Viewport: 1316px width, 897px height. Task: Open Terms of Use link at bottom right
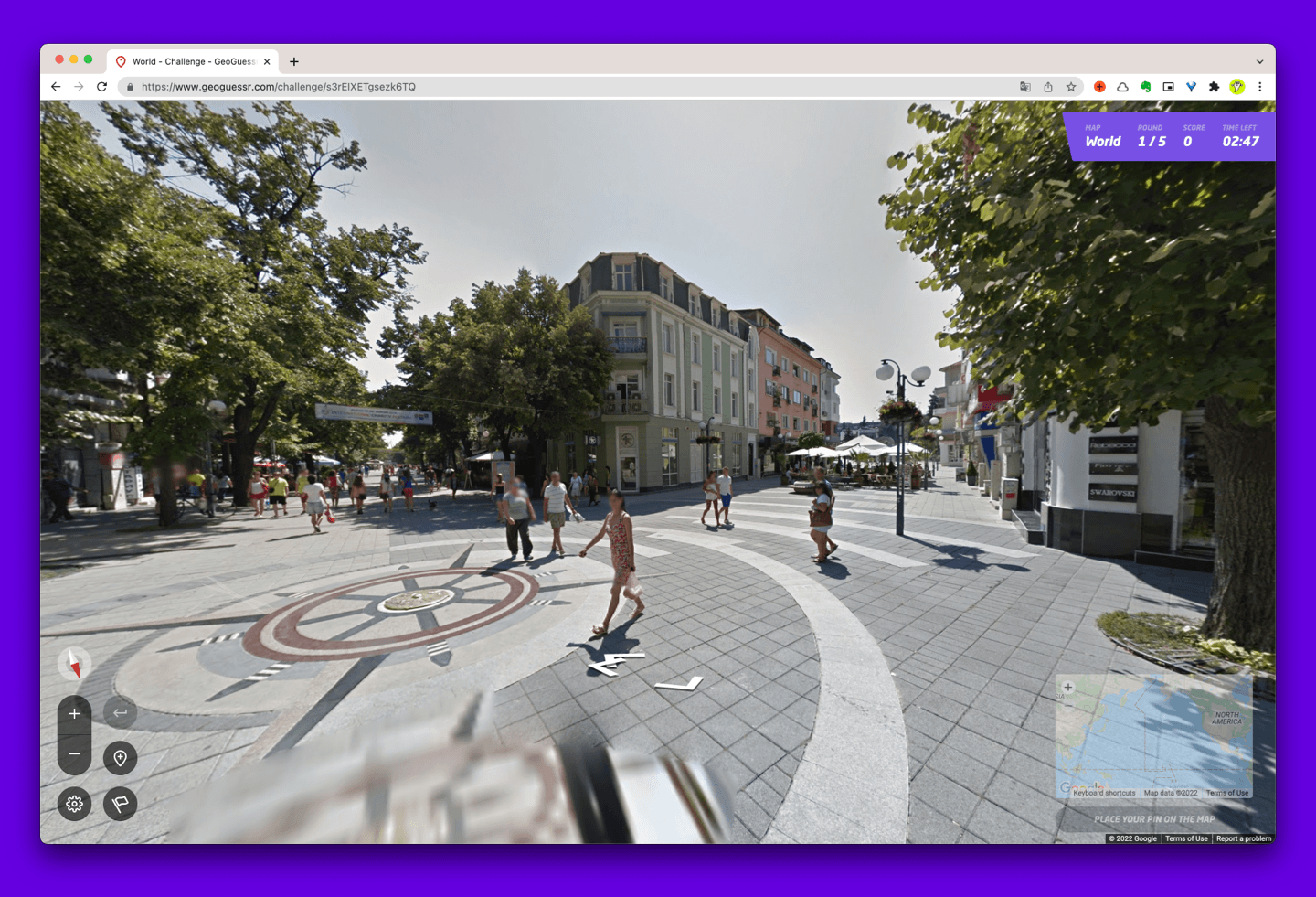[x=1186, y=838]
